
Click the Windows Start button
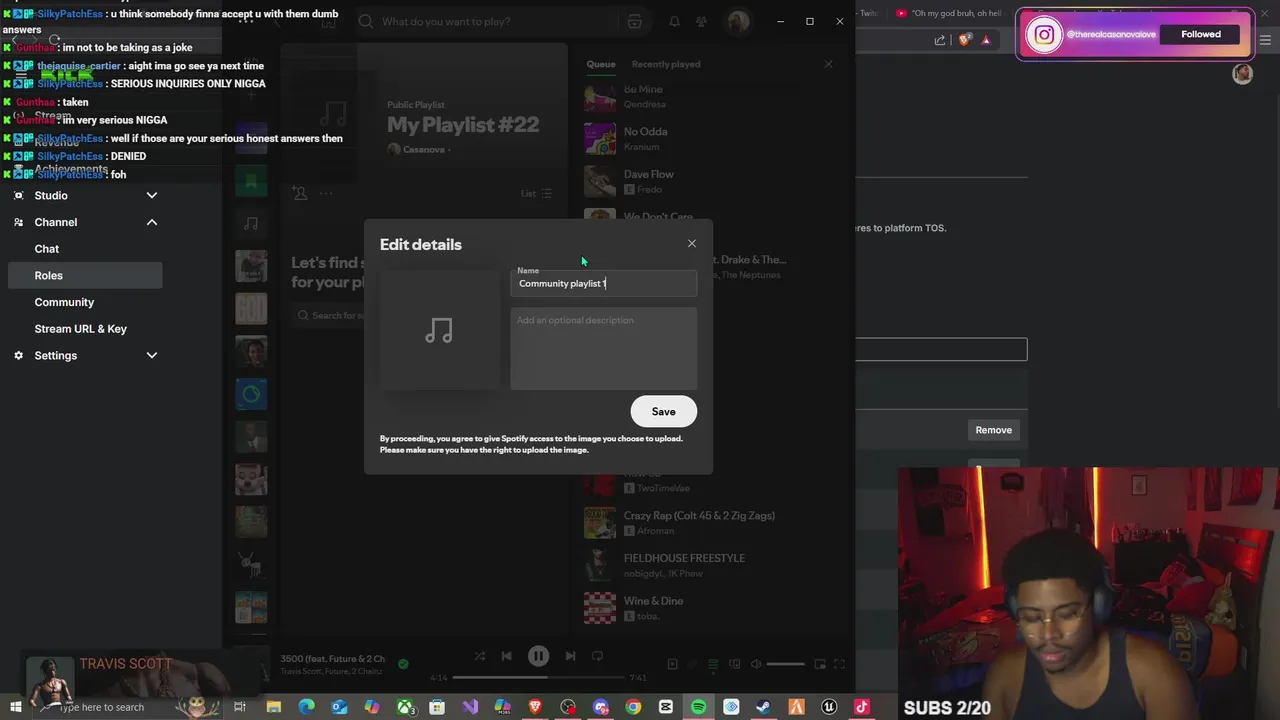pos(15,707)
